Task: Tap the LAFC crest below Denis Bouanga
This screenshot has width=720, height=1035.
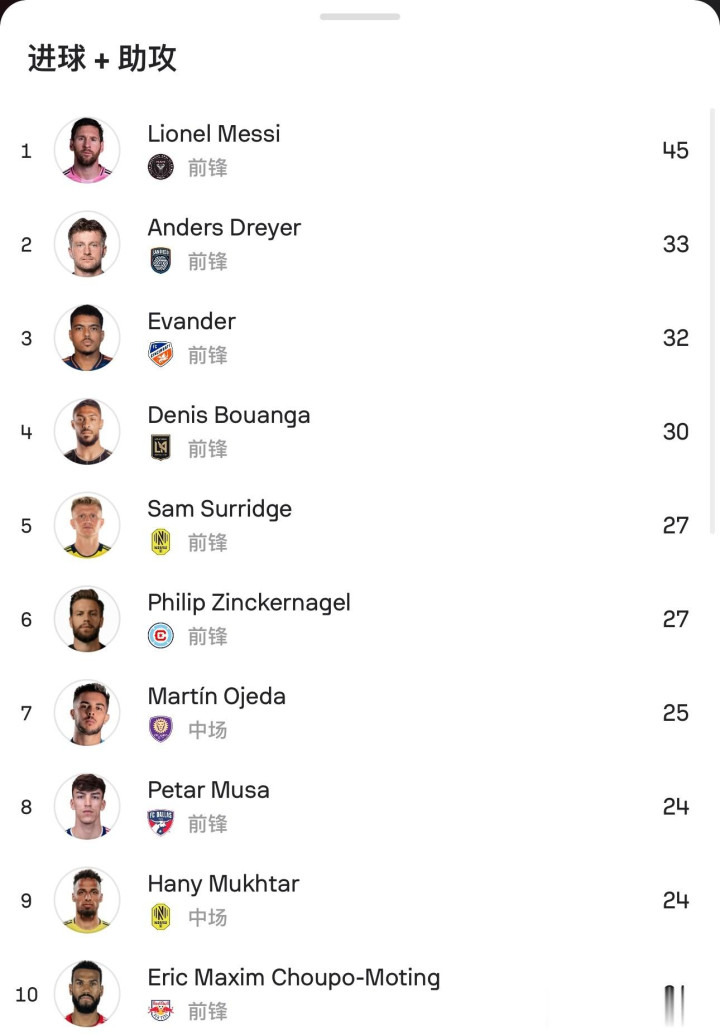Action: (160, 448)
